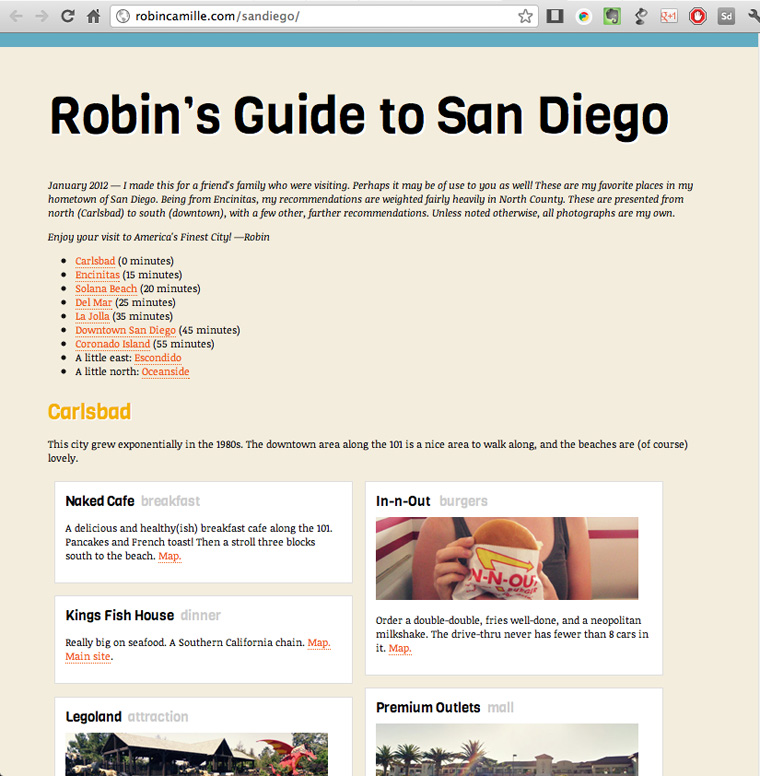Open Kings Fish House Map link
This screenshot has height=776, width=760.
(319, 642)
